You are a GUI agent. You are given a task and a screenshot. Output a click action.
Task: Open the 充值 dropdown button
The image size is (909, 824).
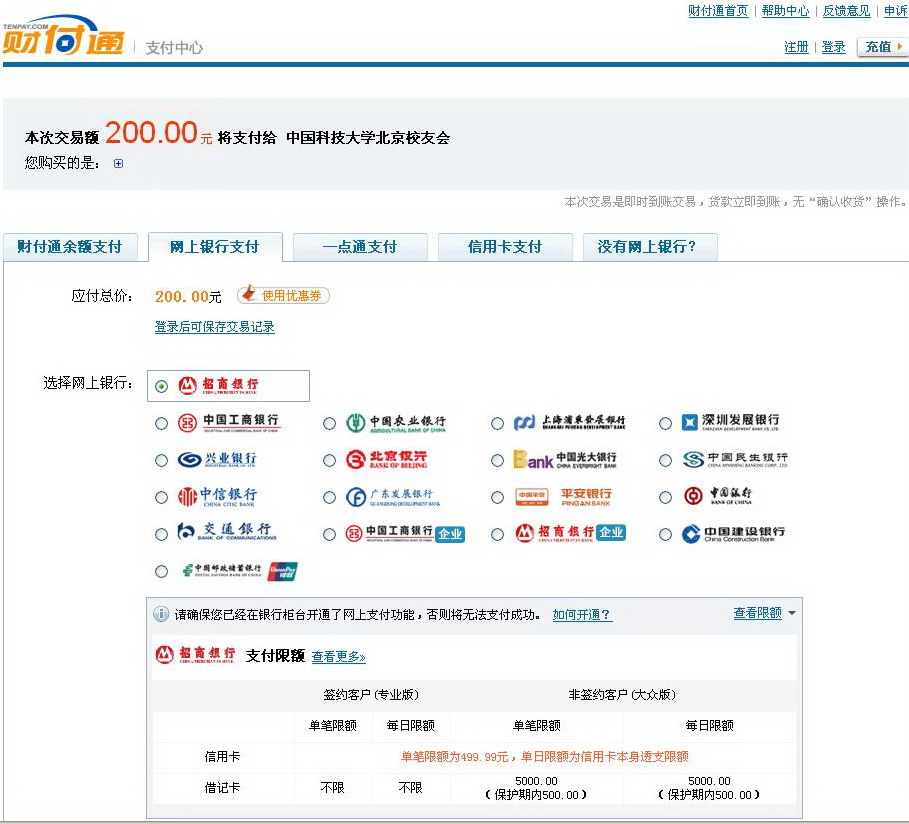pos(882,47)
